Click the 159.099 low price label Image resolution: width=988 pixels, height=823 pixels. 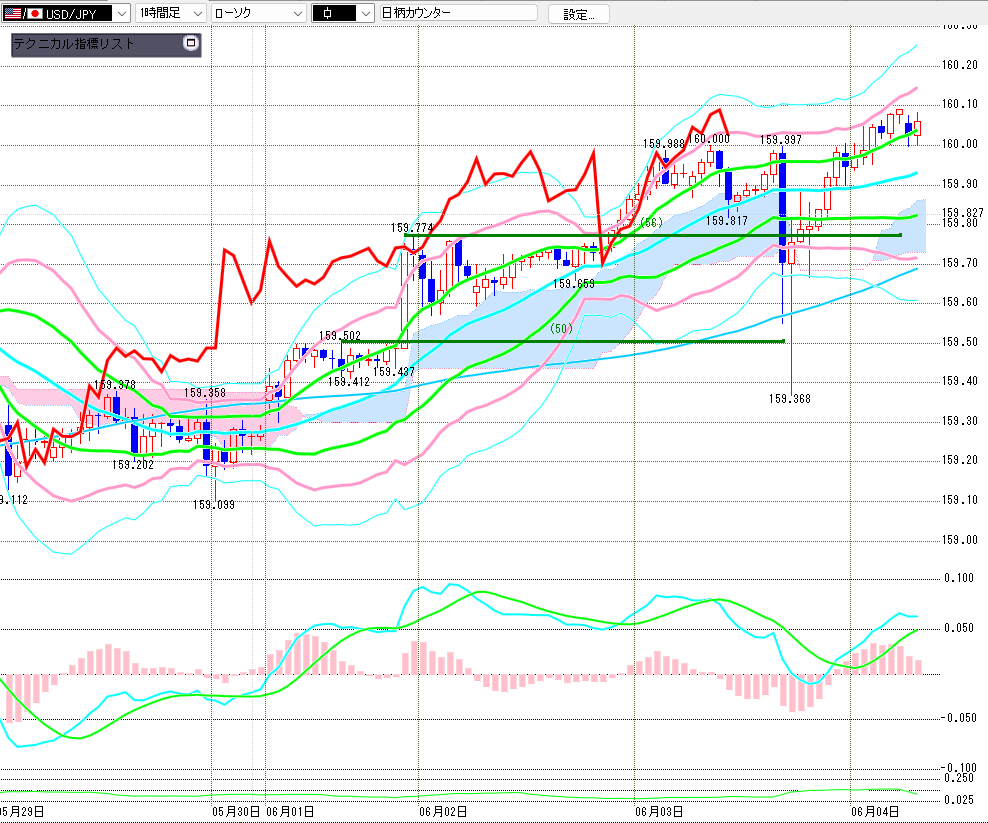214,505
